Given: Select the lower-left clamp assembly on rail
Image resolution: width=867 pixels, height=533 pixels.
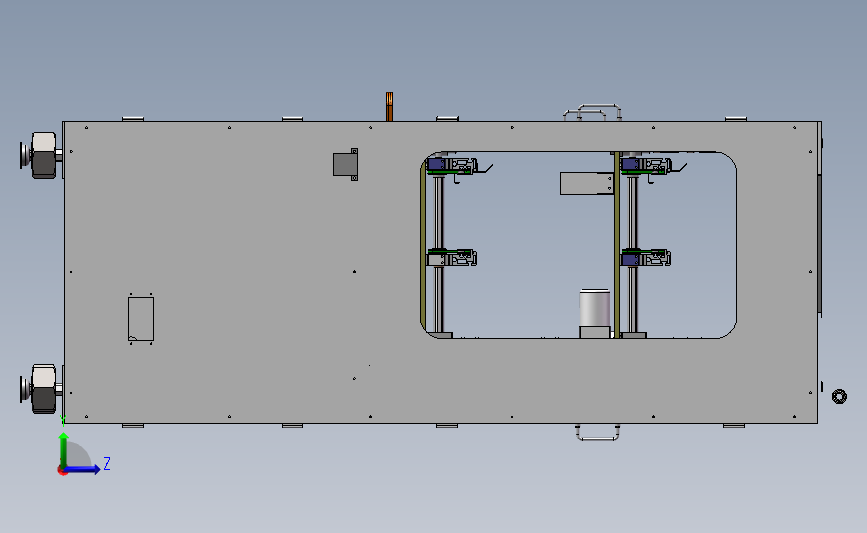Looking at the screenshot, I should (x=452, y=258).
